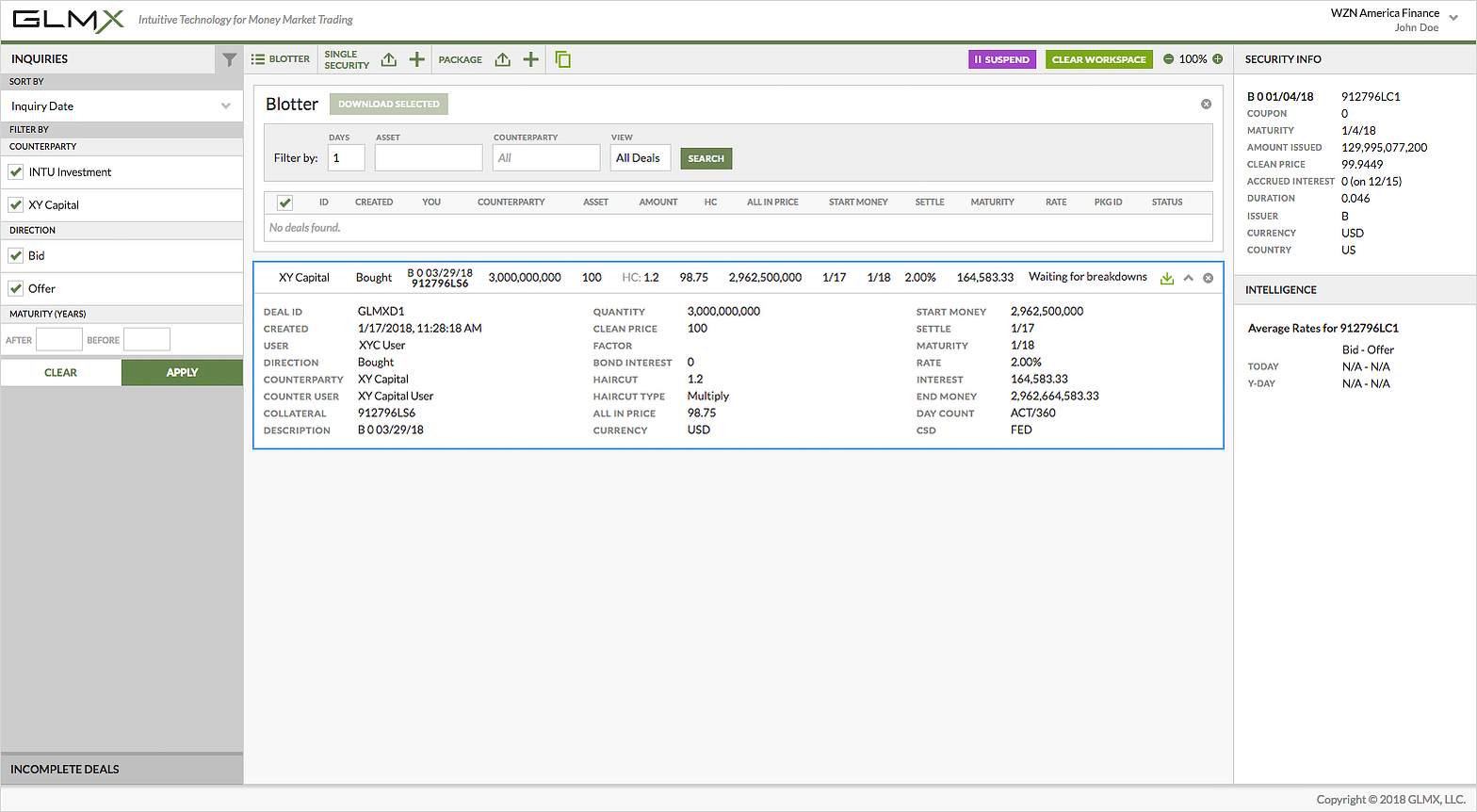Click the Search button in Blotter
Screen dimensions: 1477x812
(x=706, y=158)
